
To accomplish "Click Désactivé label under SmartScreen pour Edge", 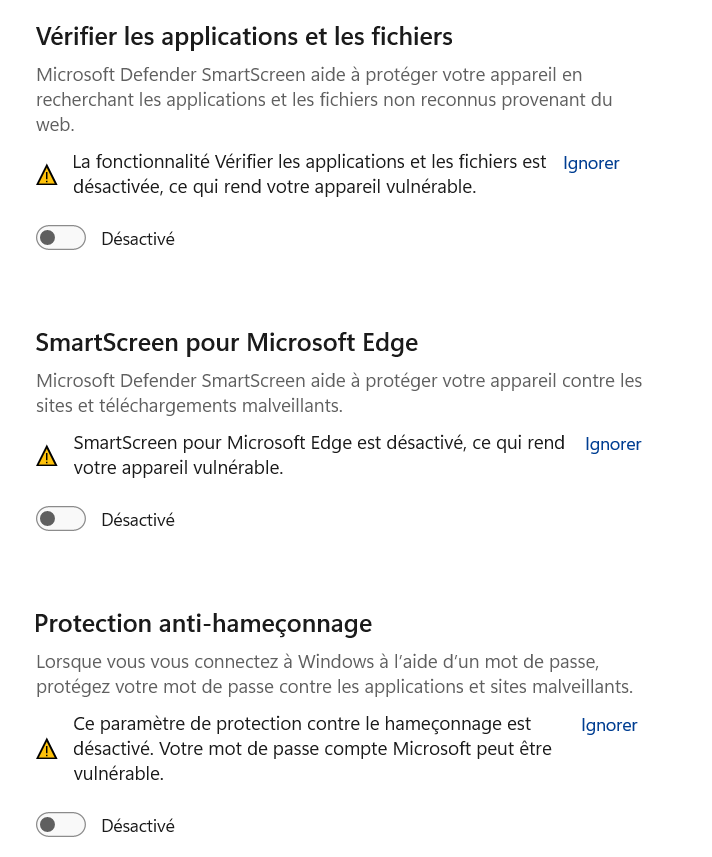I will click(x=138, y=520).
